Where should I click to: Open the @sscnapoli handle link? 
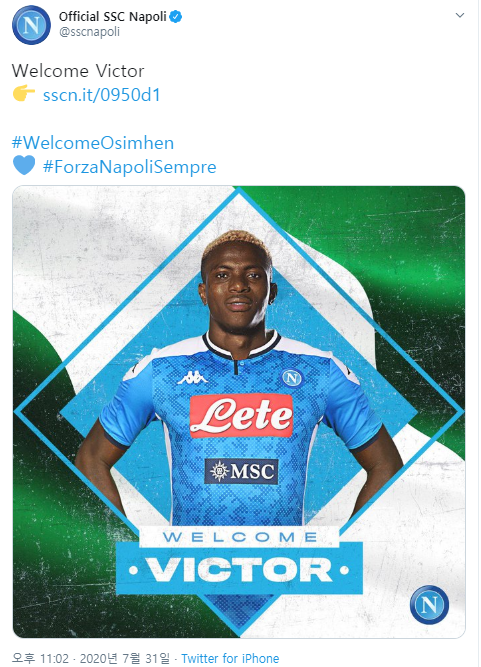[89, 32]
